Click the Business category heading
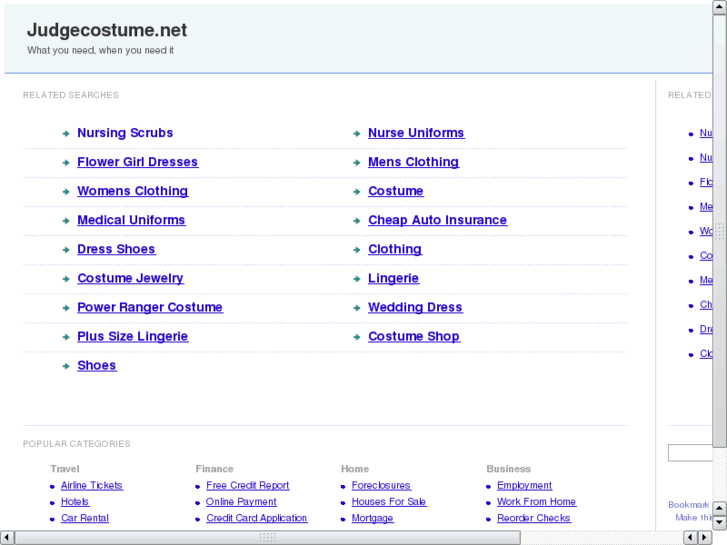The image size is (727, 545). click(509, 469)
